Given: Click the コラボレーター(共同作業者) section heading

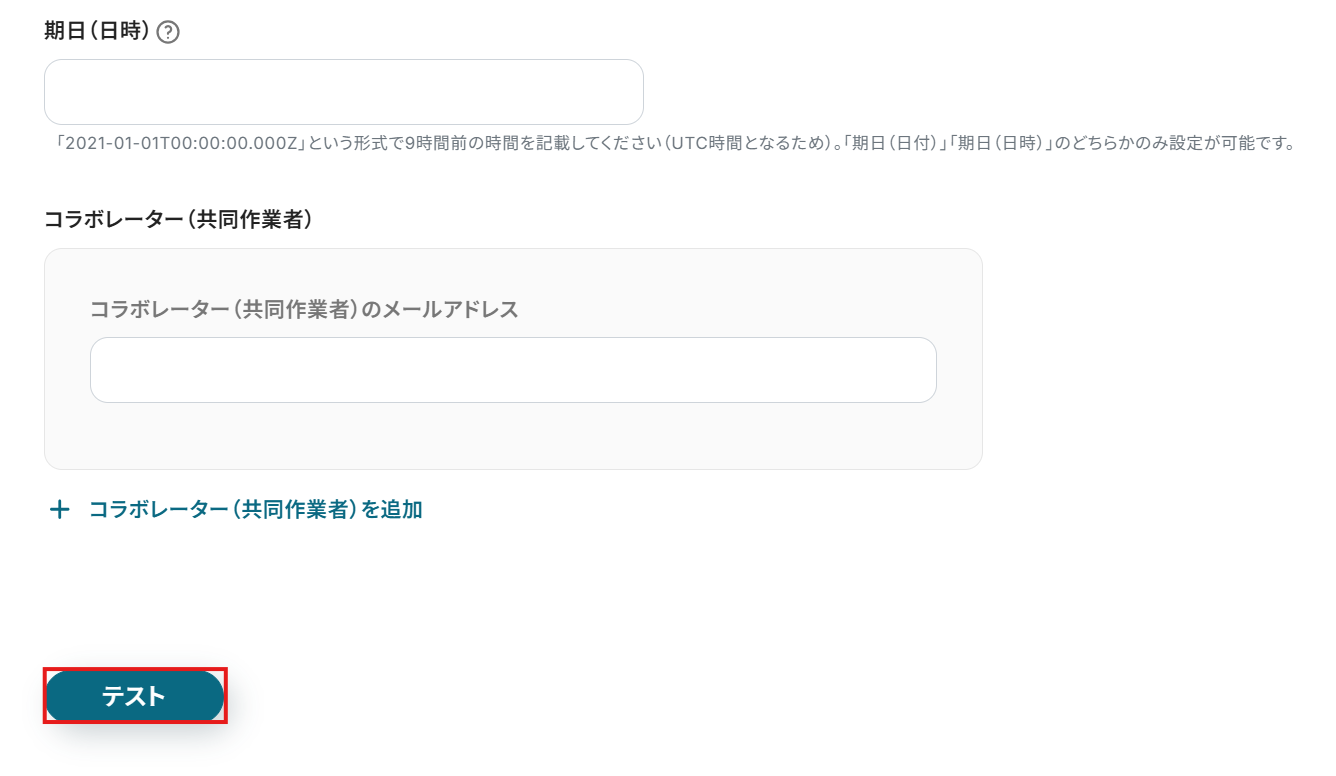Looking at the screenshot, I should (x=178, y=220).
